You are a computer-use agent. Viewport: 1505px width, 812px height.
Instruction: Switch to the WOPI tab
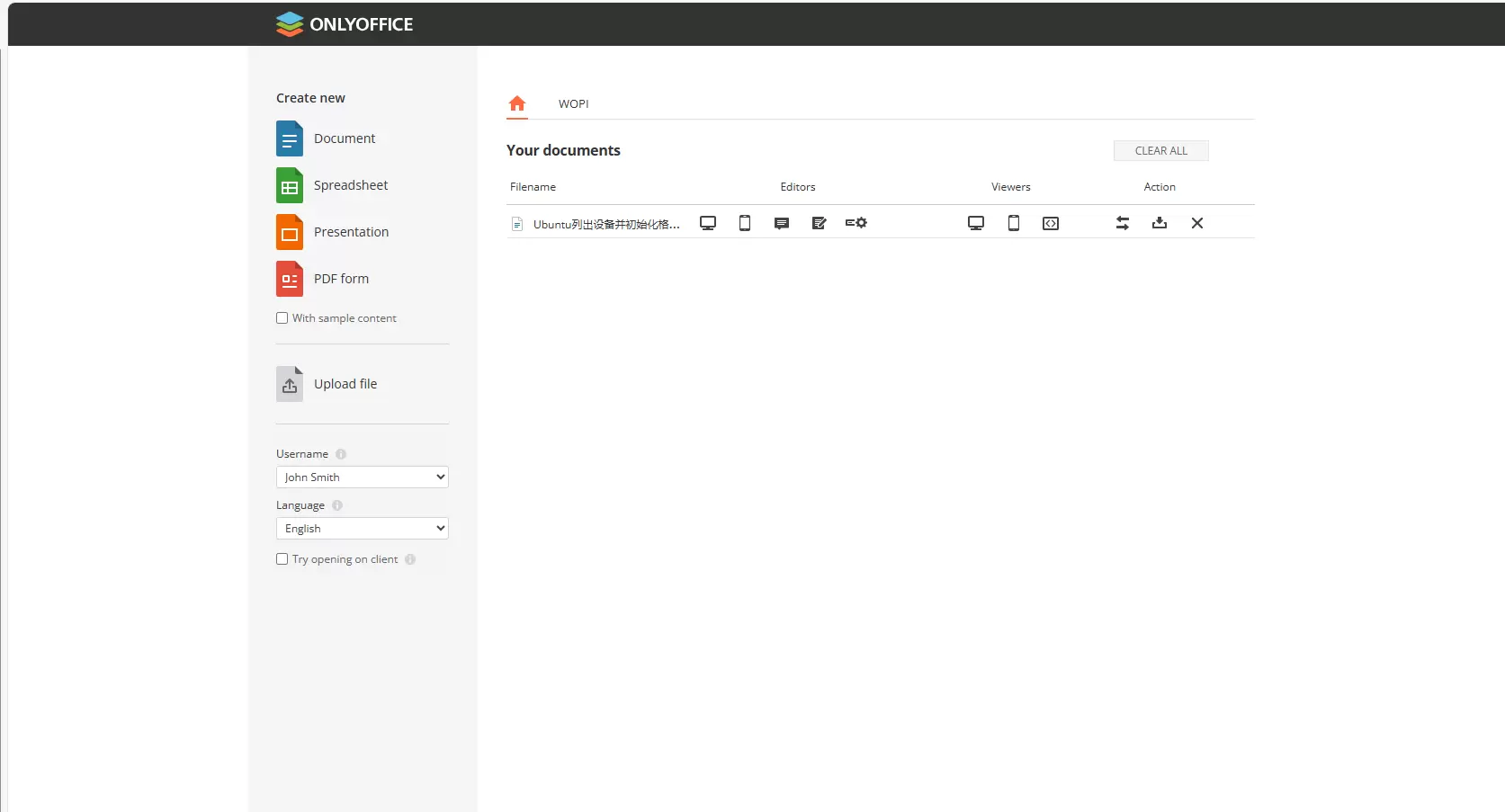[573, 104]
